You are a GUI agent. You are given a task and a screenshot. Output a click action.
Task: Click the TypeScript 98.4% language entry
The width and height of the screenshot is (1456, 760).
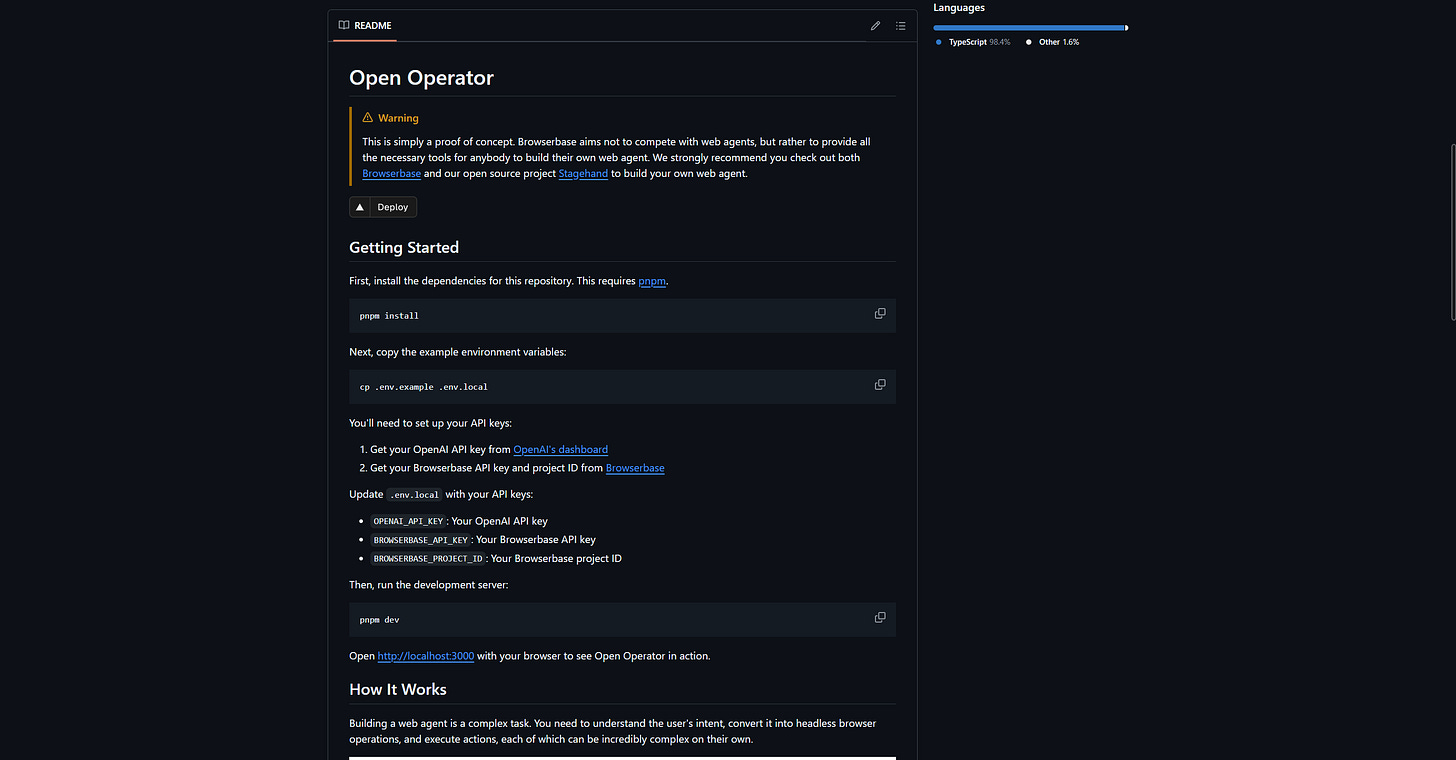click(973, 42)
